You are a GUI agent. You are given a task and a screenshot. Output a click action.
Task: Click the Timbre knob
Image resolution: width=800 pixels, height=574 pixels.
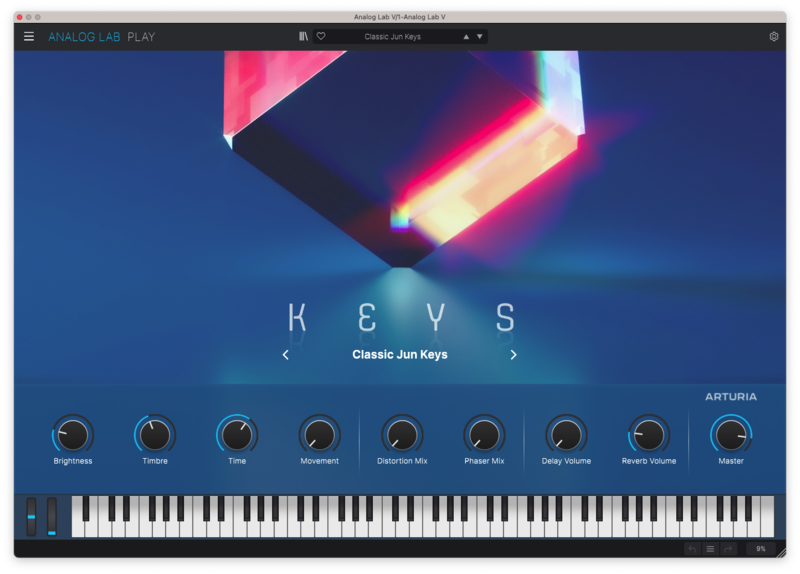point(155,435)
